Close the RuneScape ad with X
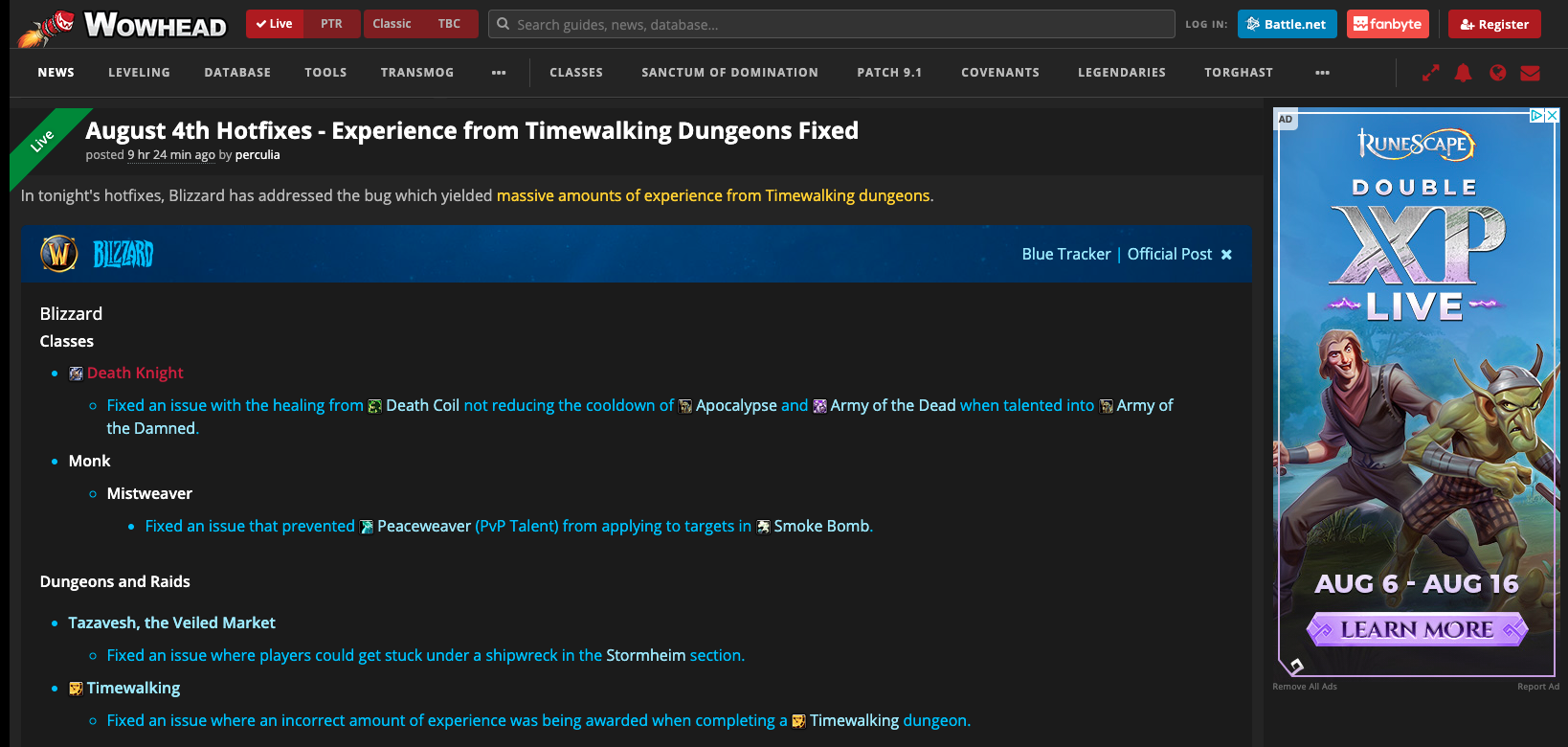 point(1553,115)
